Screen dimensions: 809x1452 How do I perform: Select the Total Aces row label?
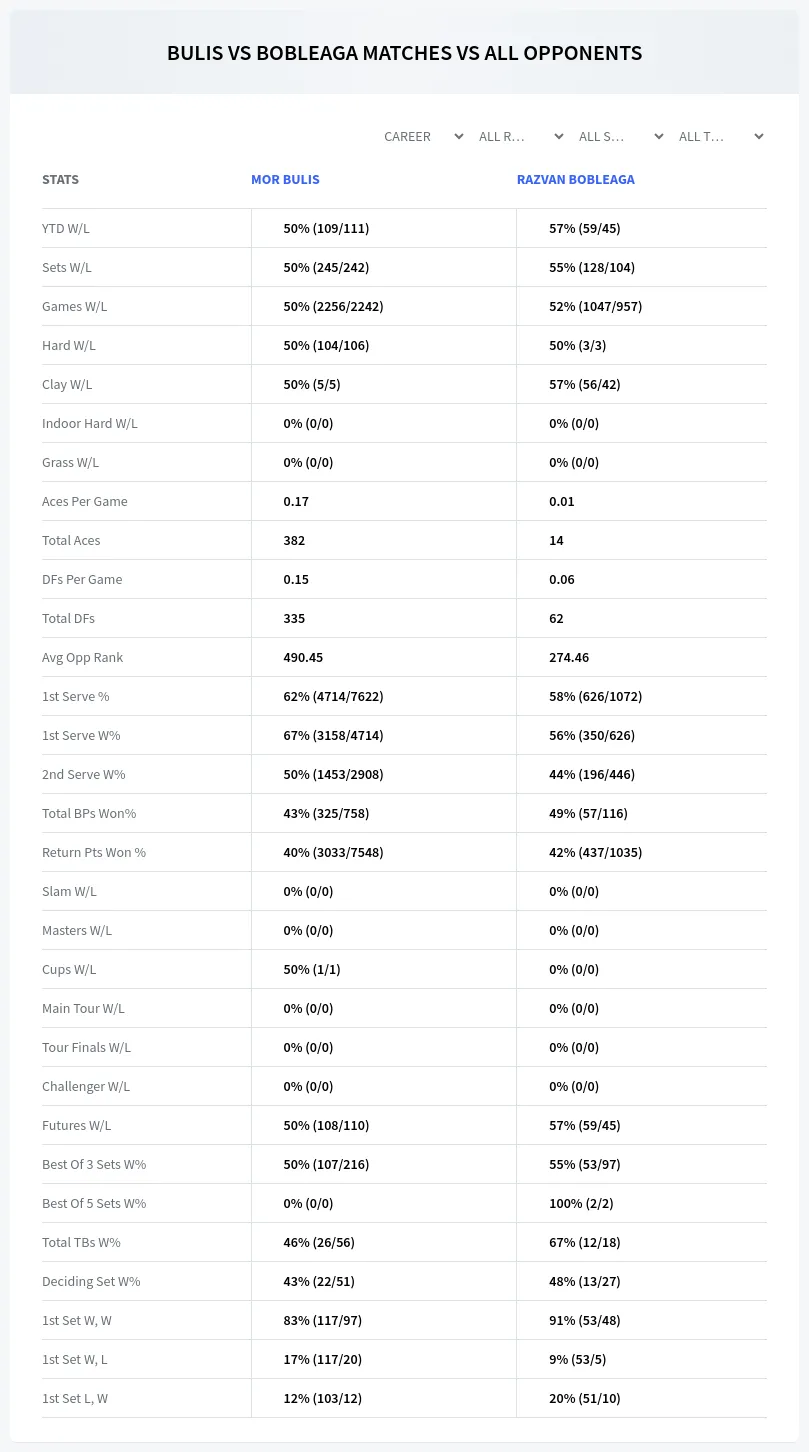coord(71,540)
